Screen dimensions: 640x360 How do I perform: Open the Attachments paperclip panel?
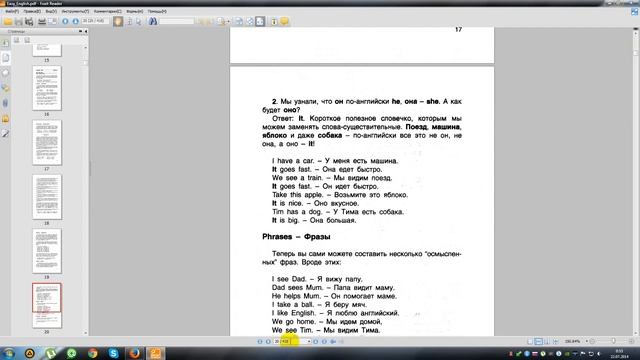point(5,103)
